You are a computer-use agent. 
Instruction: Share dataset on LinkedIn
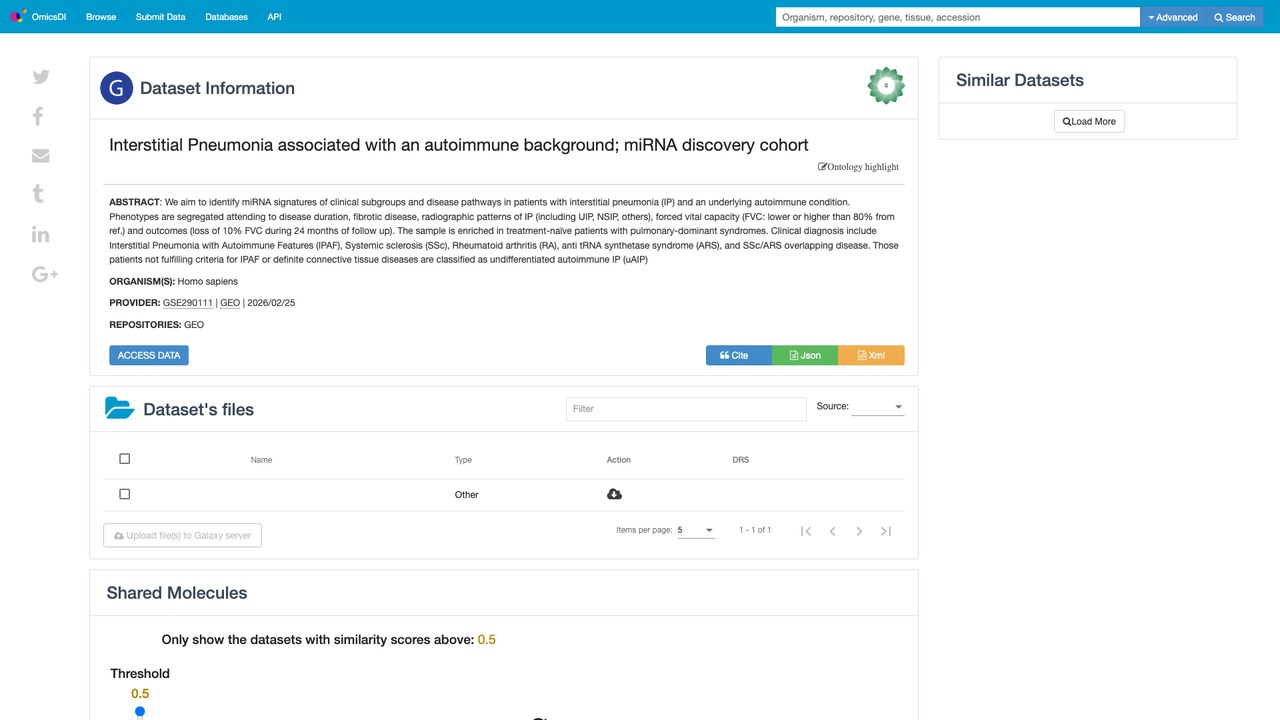pyautogui.click(x=41, y=234)
